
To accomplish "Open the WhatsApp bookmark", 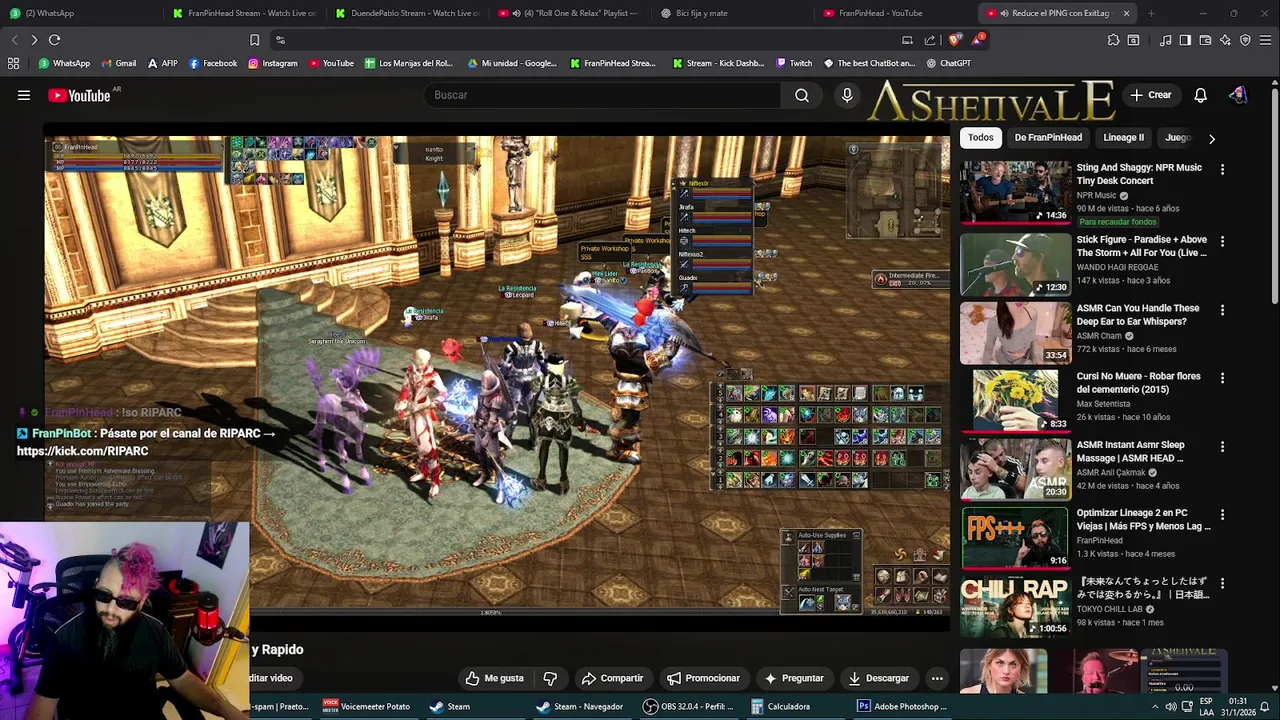I will click(64, 63).
